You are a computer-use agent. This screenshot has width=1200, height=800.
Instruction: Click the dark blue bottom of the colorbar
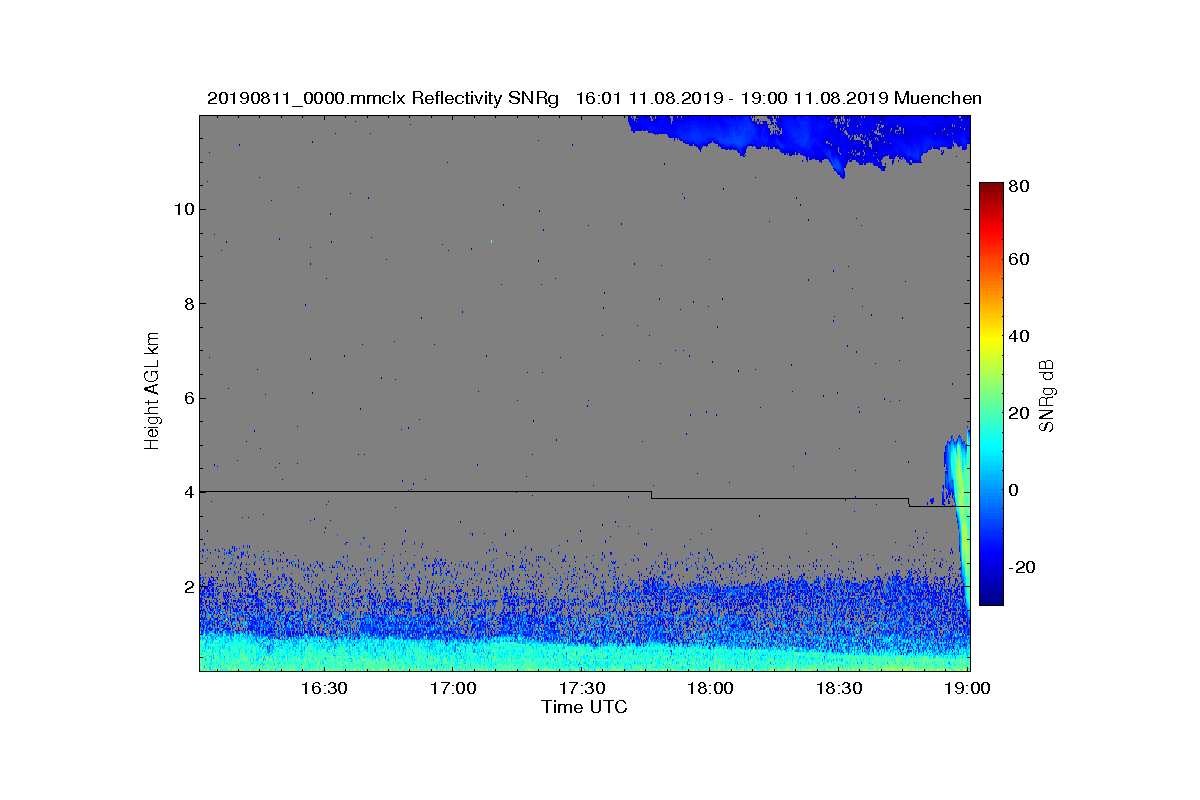point(990,595)
